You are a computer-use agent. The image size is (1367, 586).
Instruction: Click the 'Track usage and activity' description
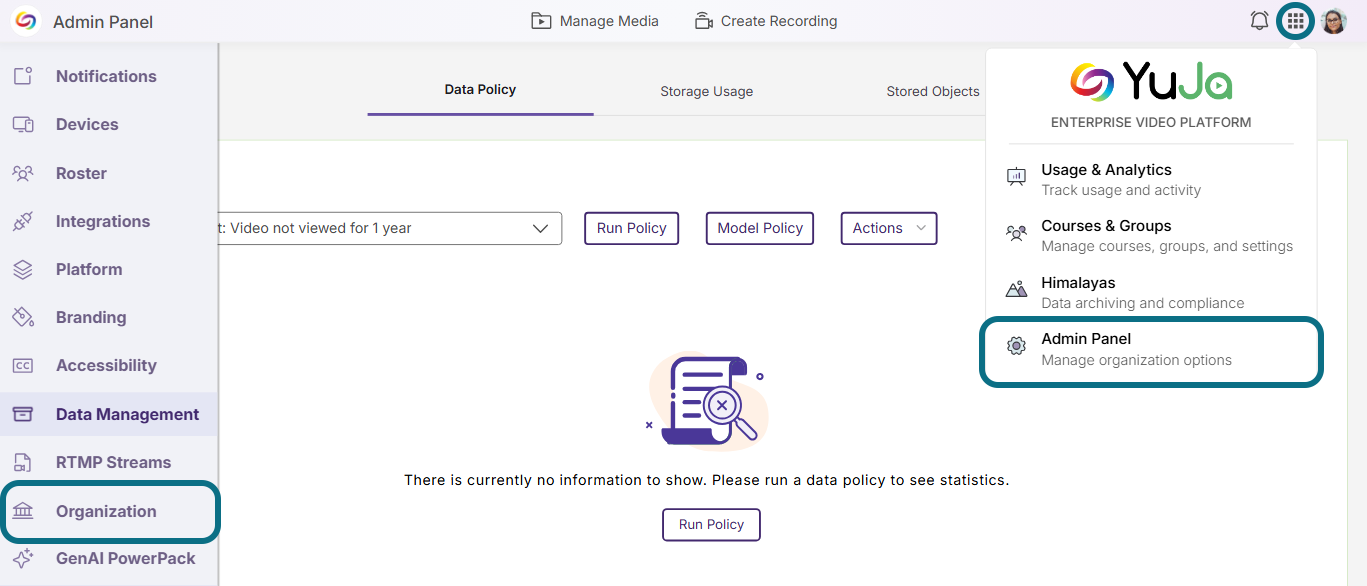pos(1121,190)
